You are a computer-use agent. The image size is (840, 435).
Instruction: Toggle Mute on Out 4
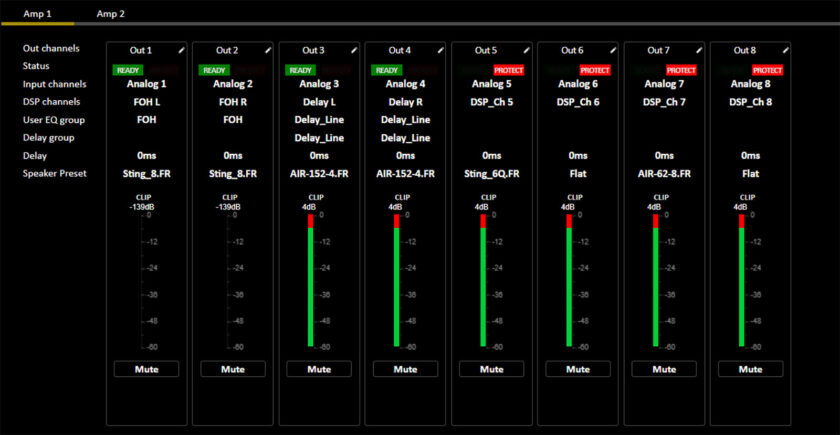405,369
